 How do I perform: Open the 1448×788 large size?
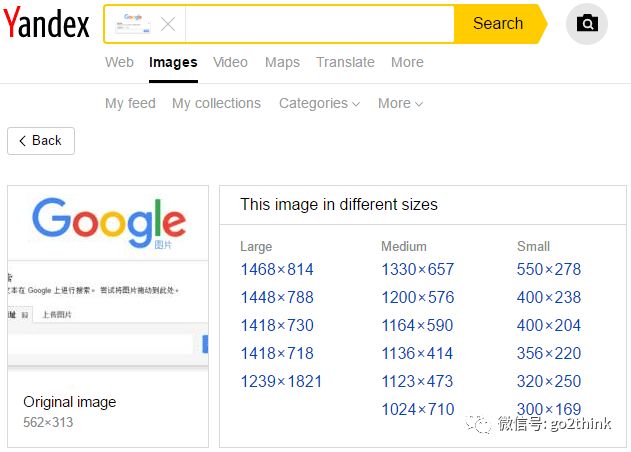click(277, 297)
